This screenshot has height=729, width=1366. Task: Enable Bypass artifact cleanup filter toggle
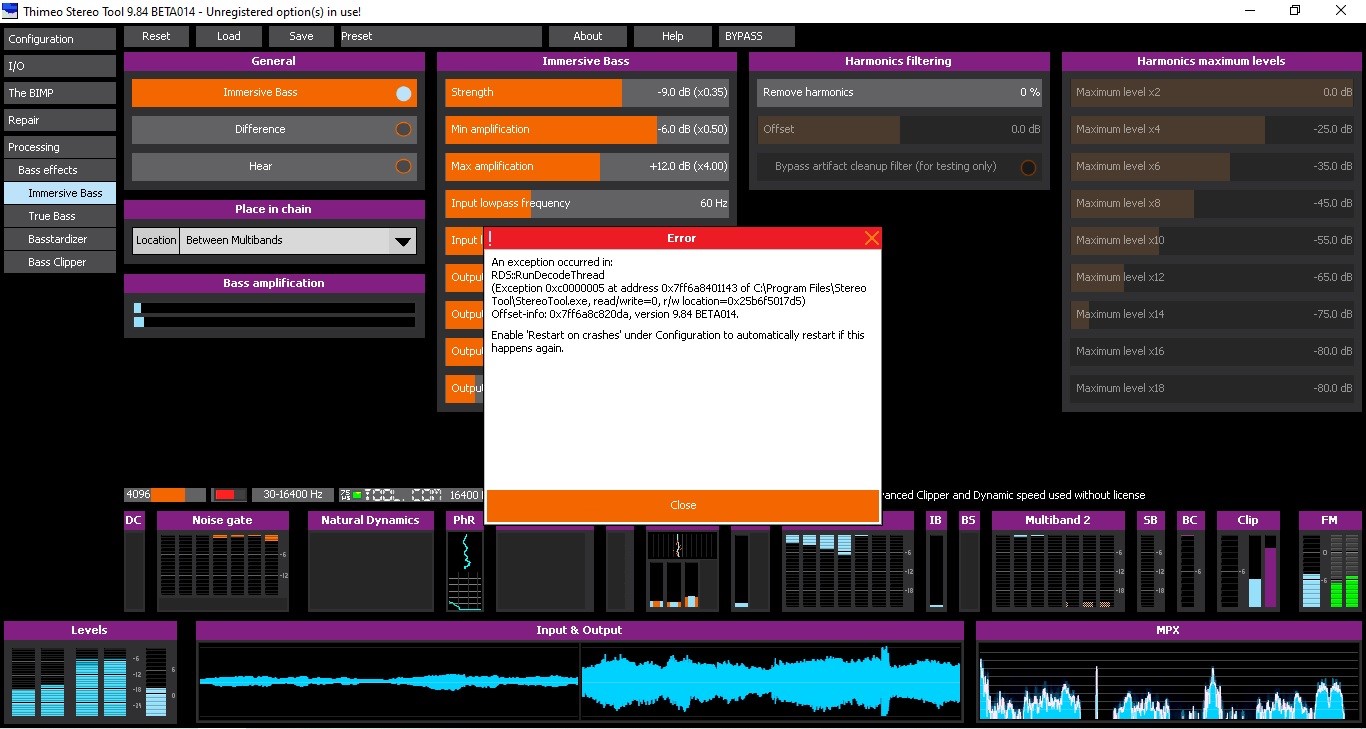[1028, 167]
